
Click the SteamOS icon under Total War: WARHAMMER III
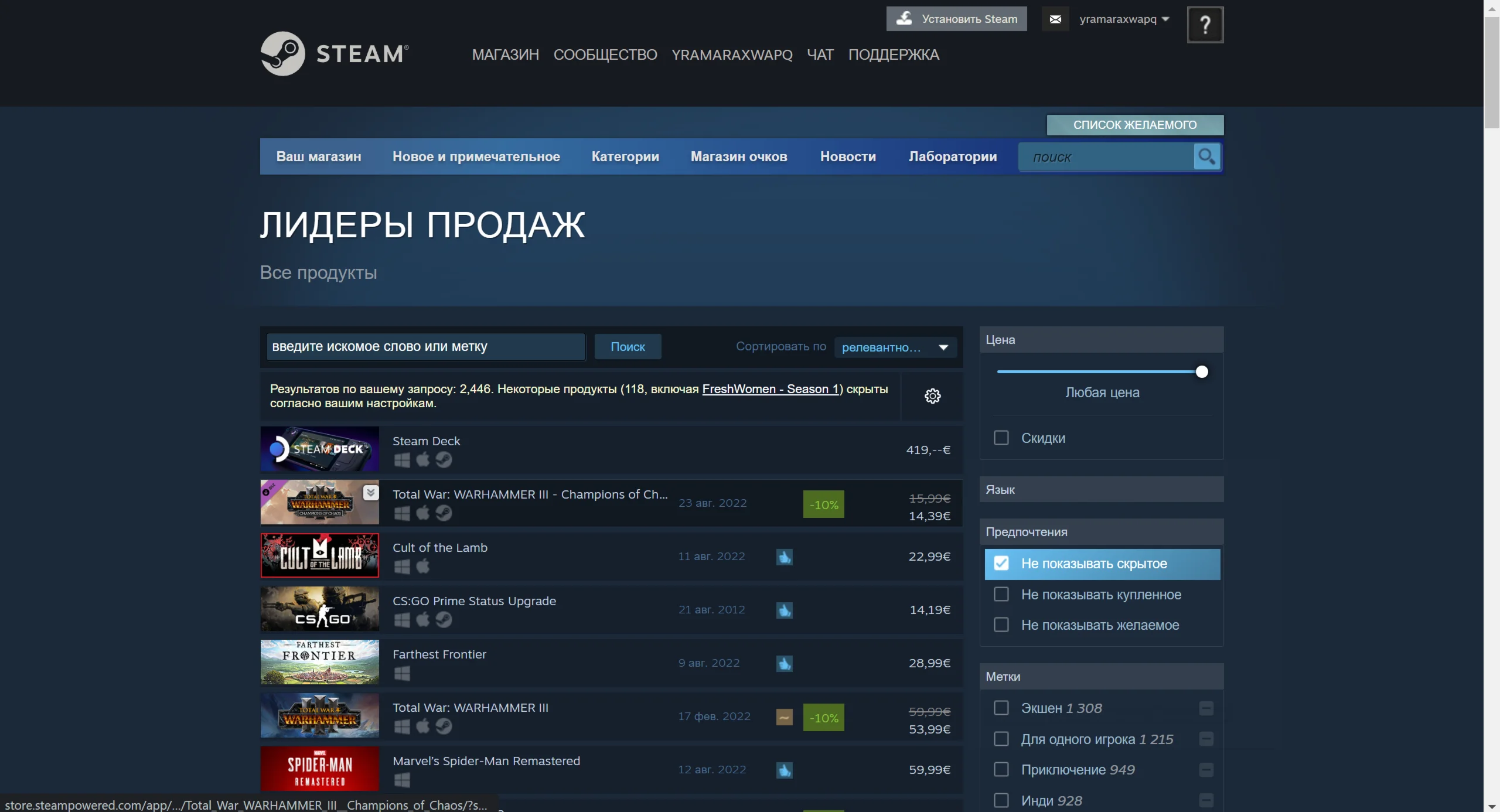pyautogui.click(x=444, y=726)
